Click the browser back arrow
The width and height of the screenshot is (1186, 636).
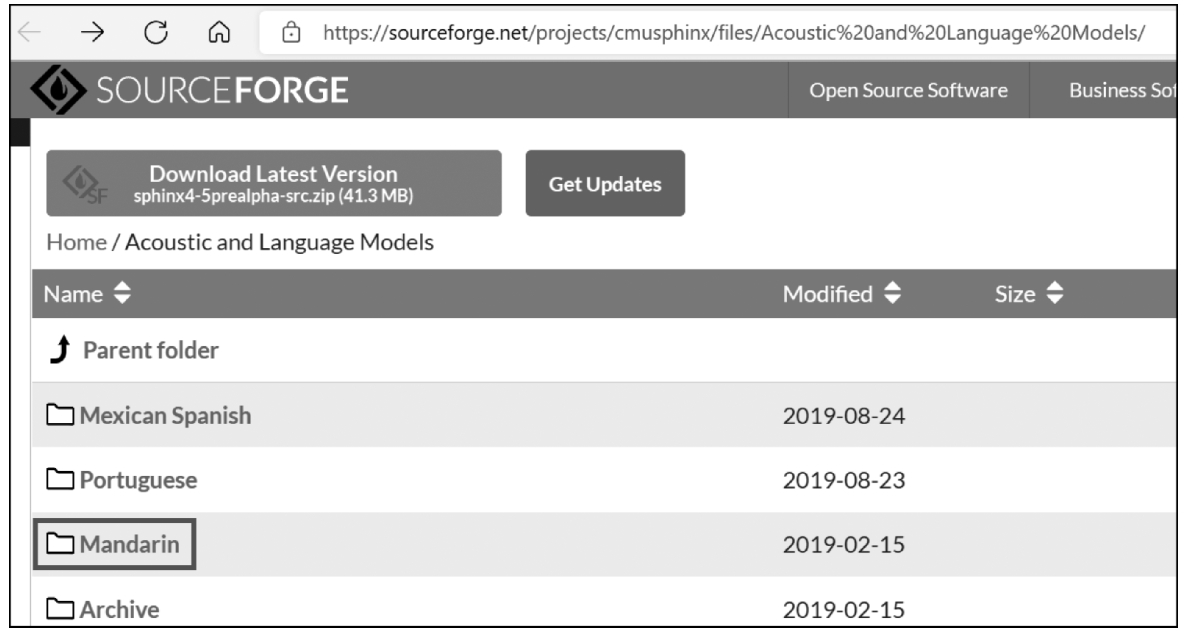pyautogui.click(x=29, y=32)
